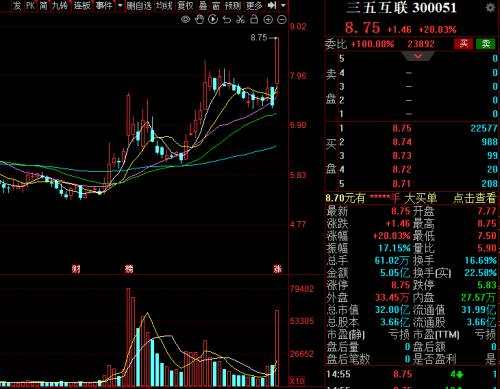Image resolution: width=500 pixels, height=389 pixels.
Task: Click the 画 drawing toolbar item
Action: (x=216, y=5)
